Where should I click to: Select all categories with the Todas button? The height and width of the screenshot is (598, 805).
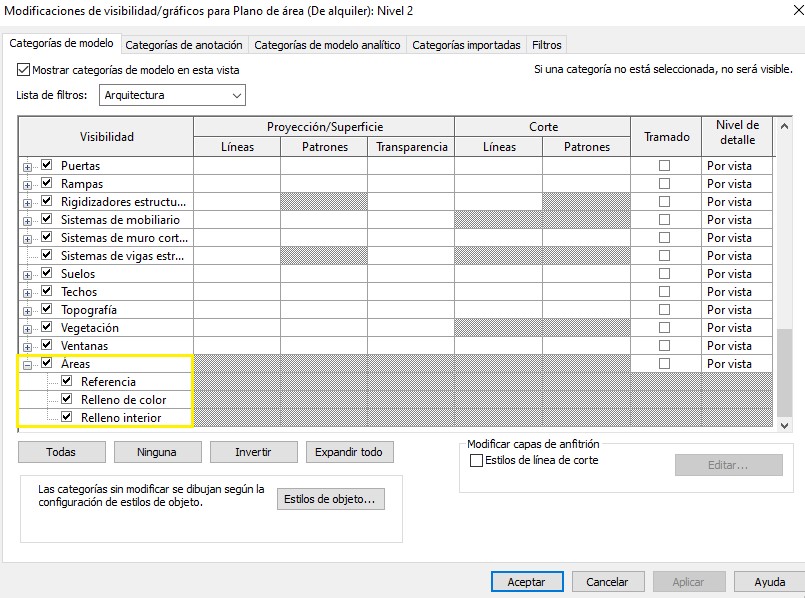pos(61,452)
